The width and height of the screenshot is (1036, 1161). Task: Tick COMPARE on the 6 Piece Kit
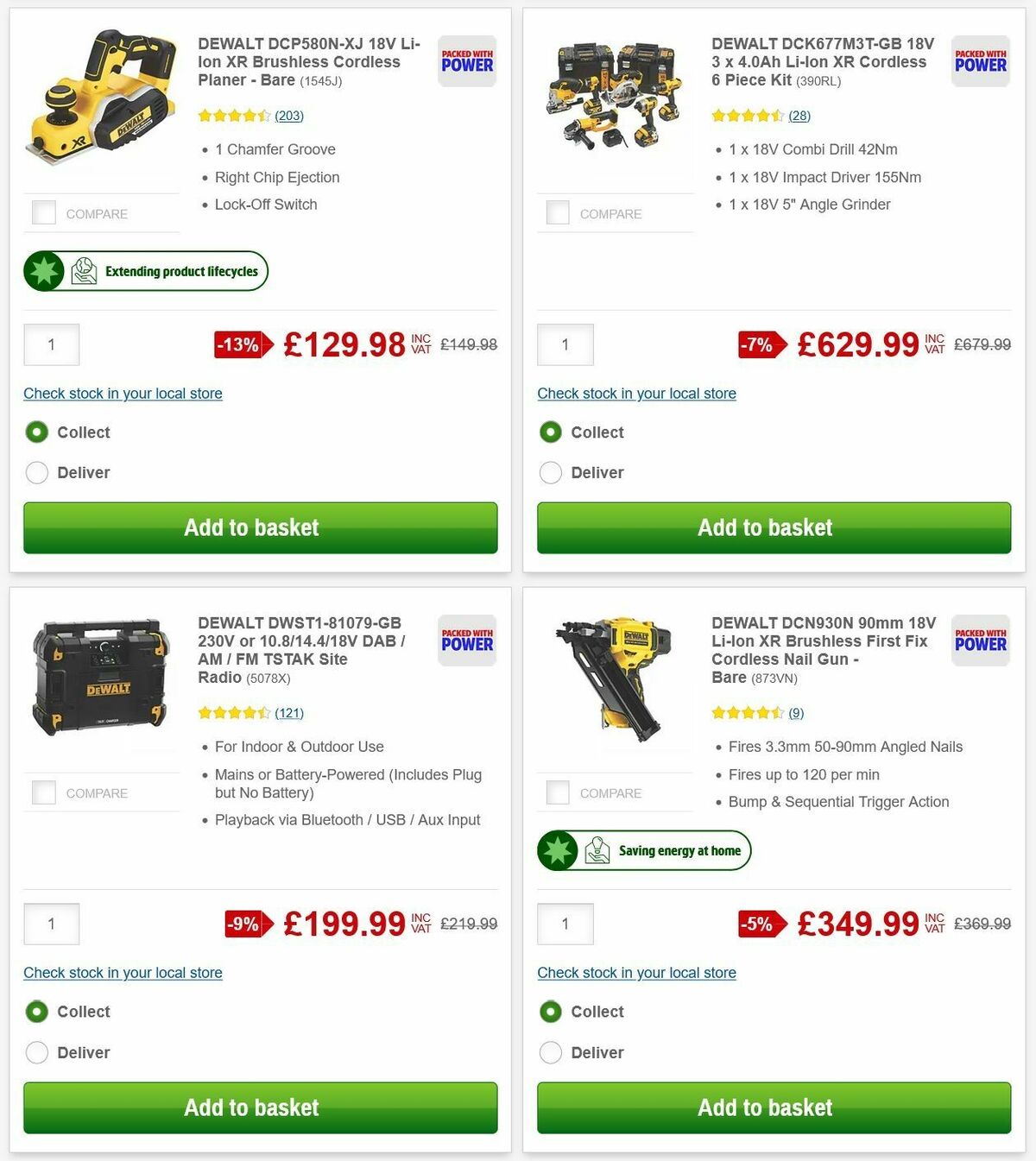557,212
